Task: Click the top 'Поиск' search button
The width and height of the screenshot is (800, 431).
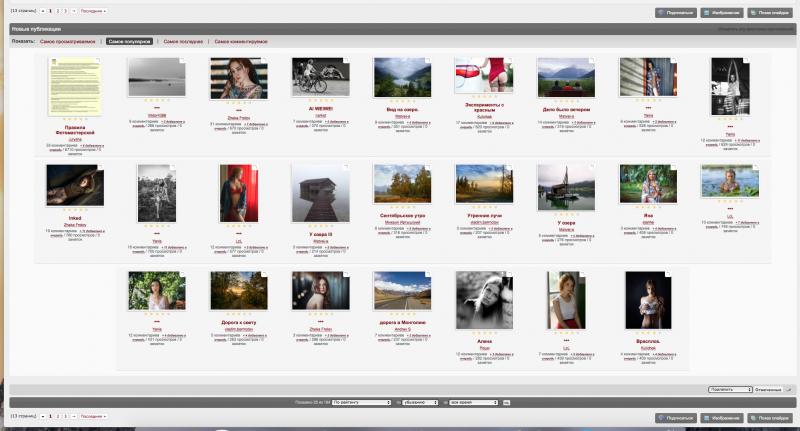Action: click(769, 13)
